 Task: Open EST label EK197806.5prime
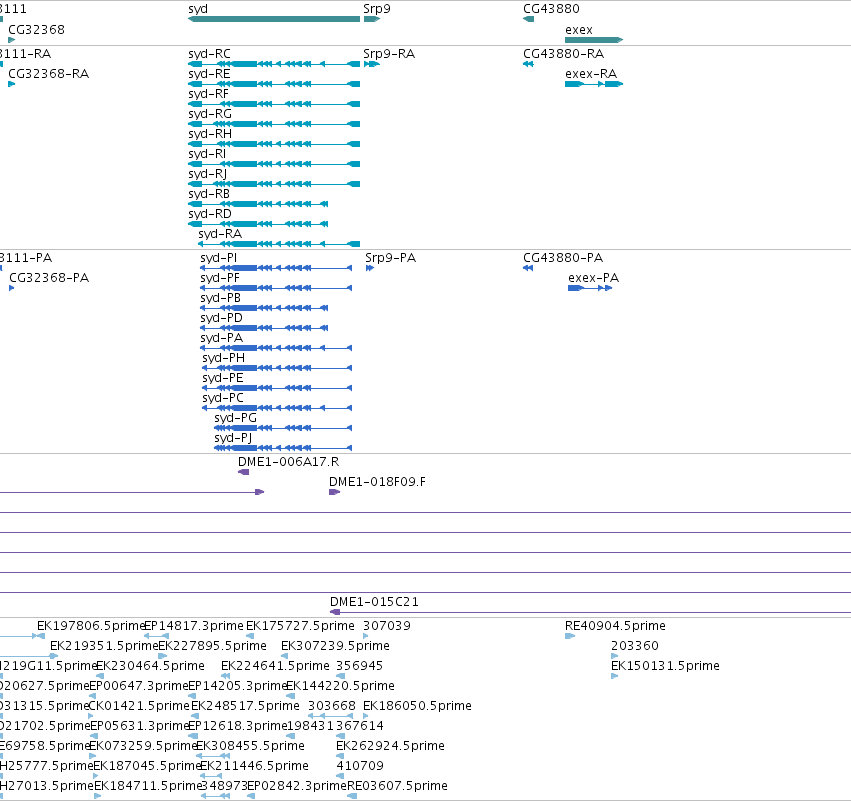[x=91, y=626]
